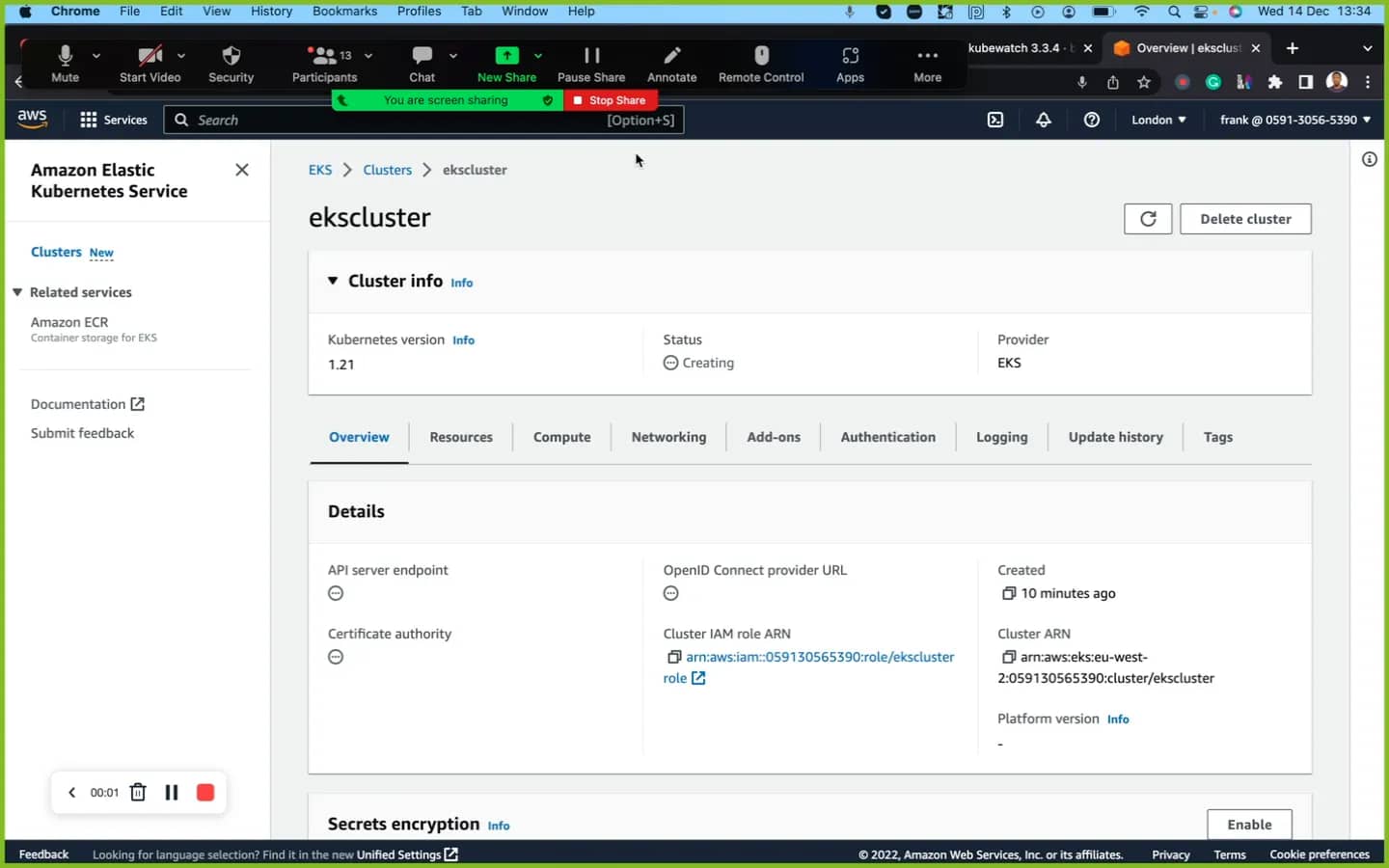
Task: Pause the screen share
Action: [591, 64]
